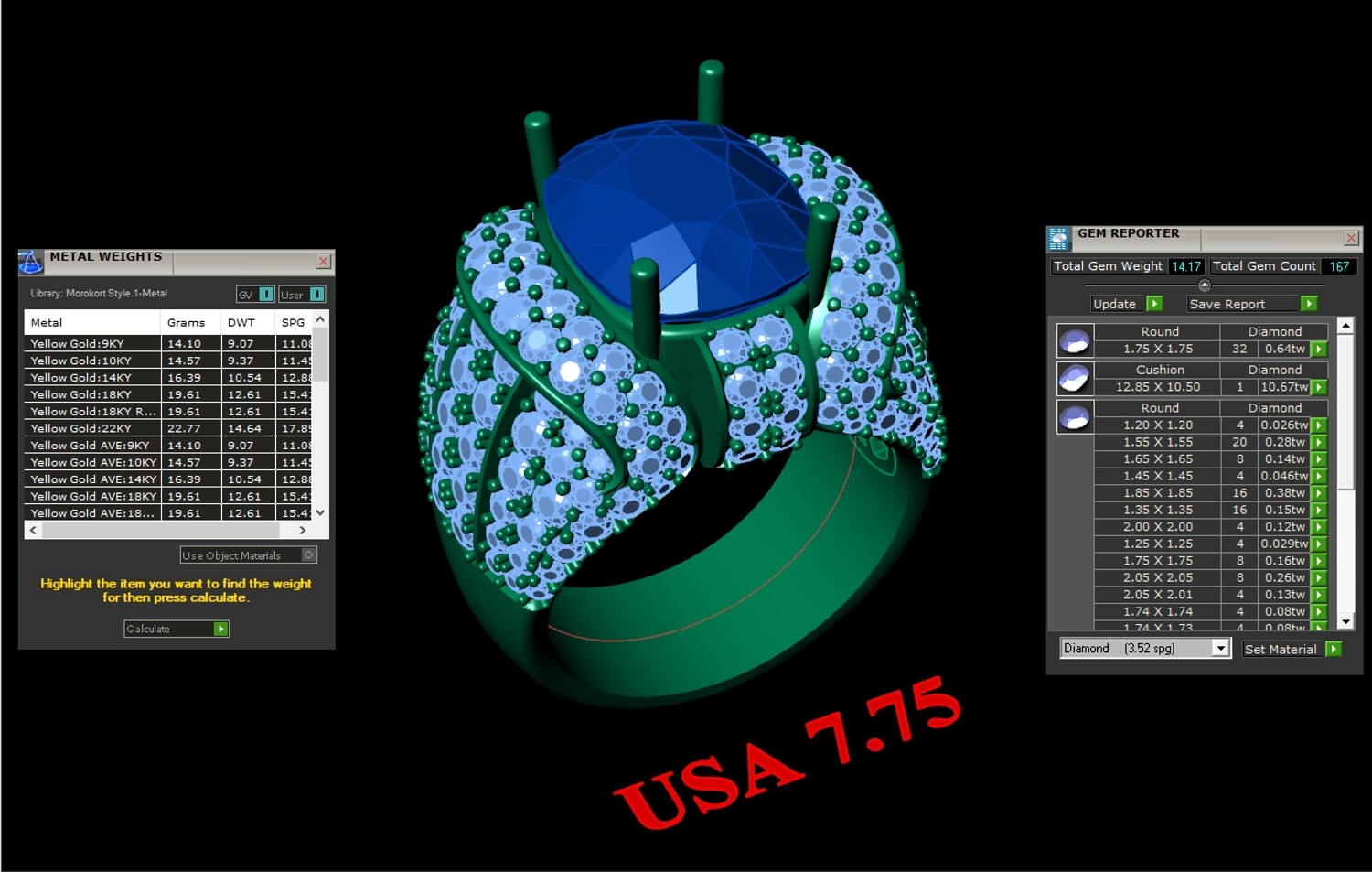The image size is (1372, 872).
Task: Click the Metal column header
Action: [x=92, y=323]
